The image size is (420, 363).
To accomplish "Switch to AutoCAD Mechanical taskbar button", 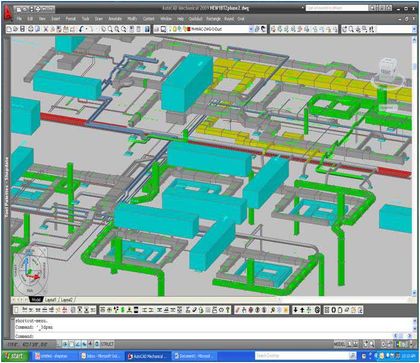I will point(149,356).
